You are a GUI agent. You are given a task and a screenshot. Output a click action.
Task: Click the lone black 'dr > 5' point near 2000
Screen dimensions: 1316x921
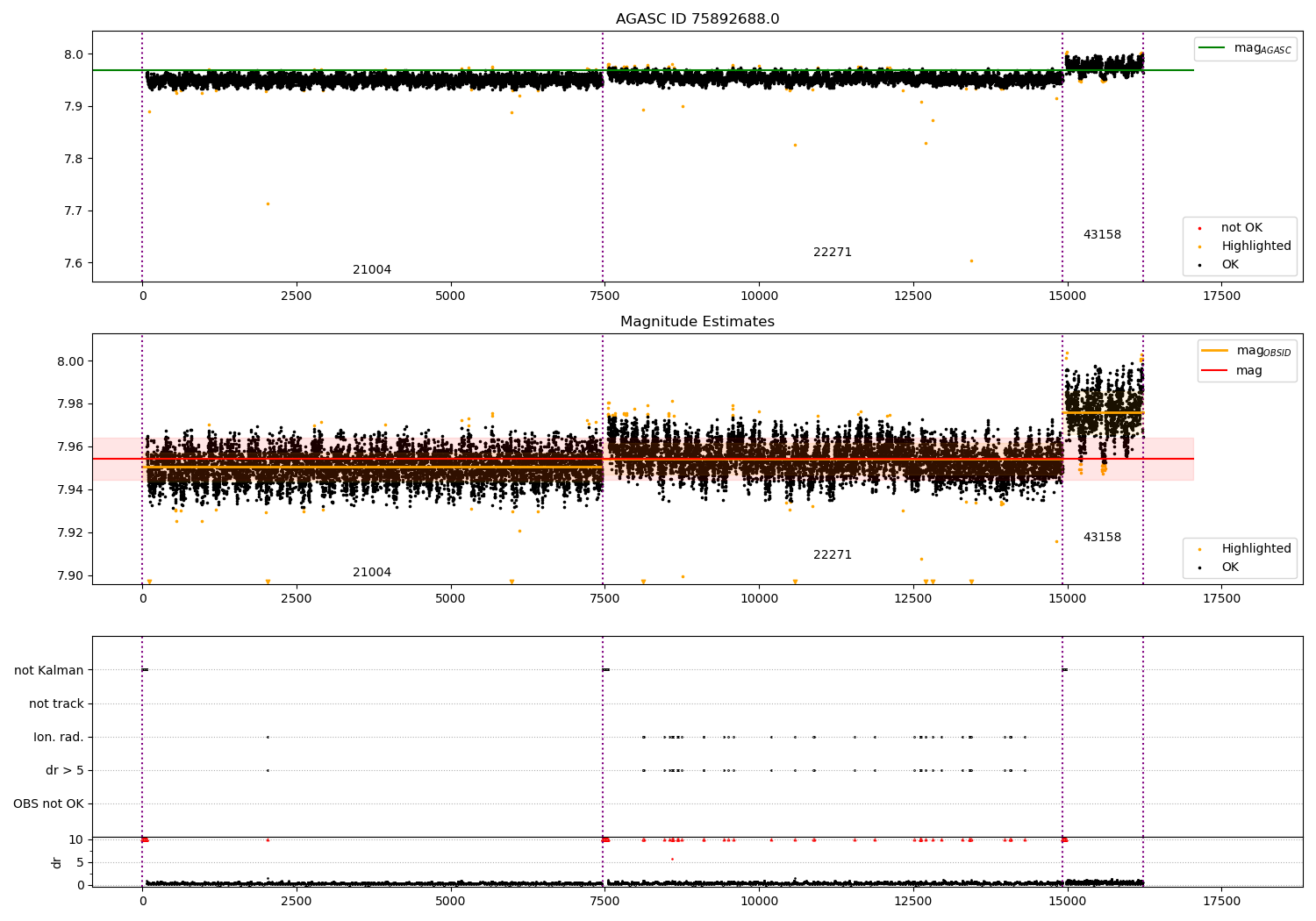click(x=268, y=771)
